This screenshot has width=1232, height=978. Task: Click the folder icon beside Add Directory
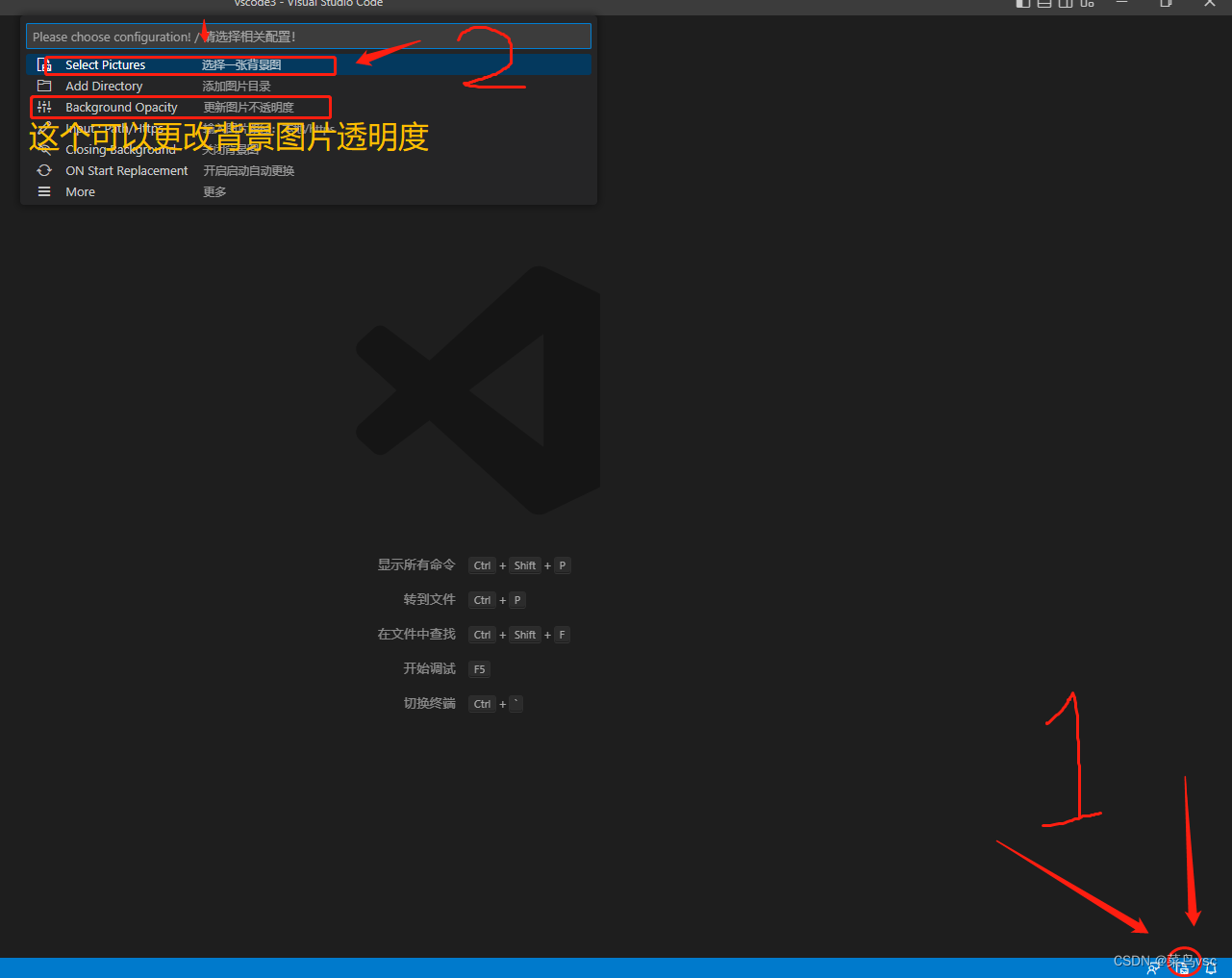tap(44, 86)
